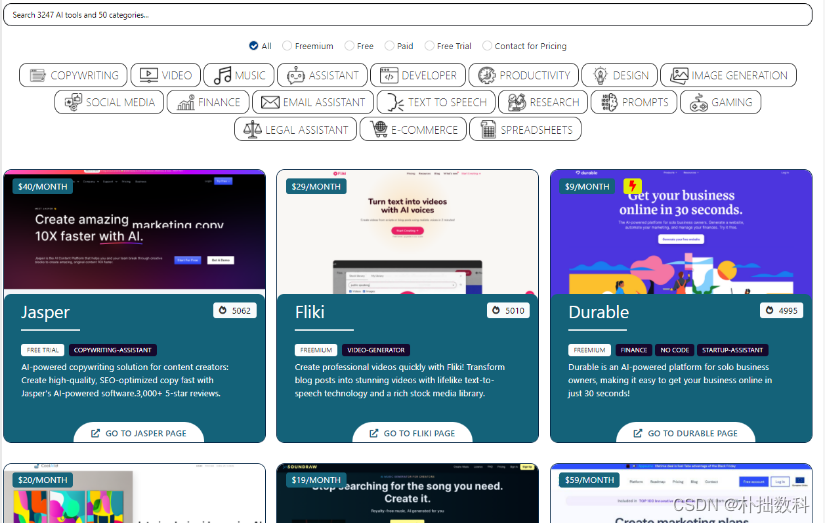Click the Prompts brain icon
The image size is (825, 523).
click(x=609, y=102)
